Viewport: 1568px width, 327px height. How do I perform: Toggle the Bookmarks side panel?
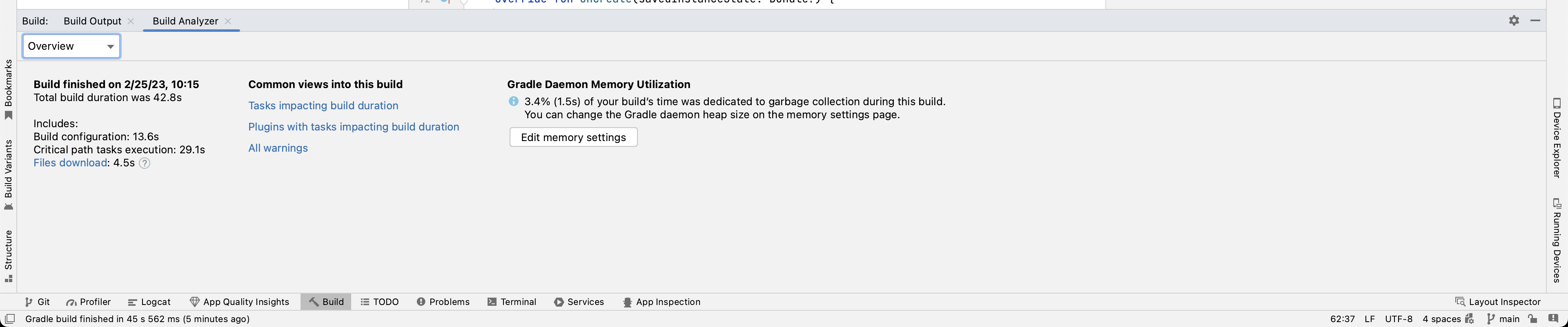pyautogui.click(x=9, y=89)
